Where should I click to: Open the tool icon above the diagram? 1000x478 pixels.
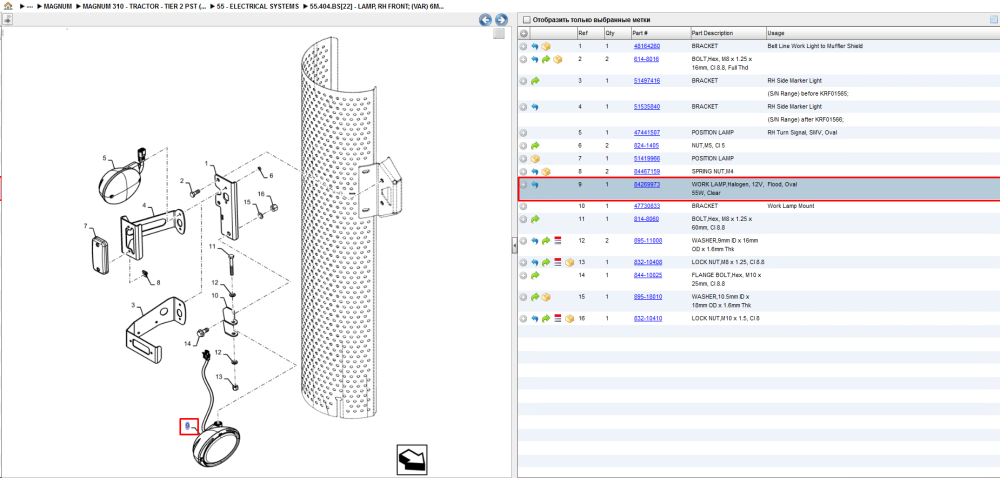(8, 20)
